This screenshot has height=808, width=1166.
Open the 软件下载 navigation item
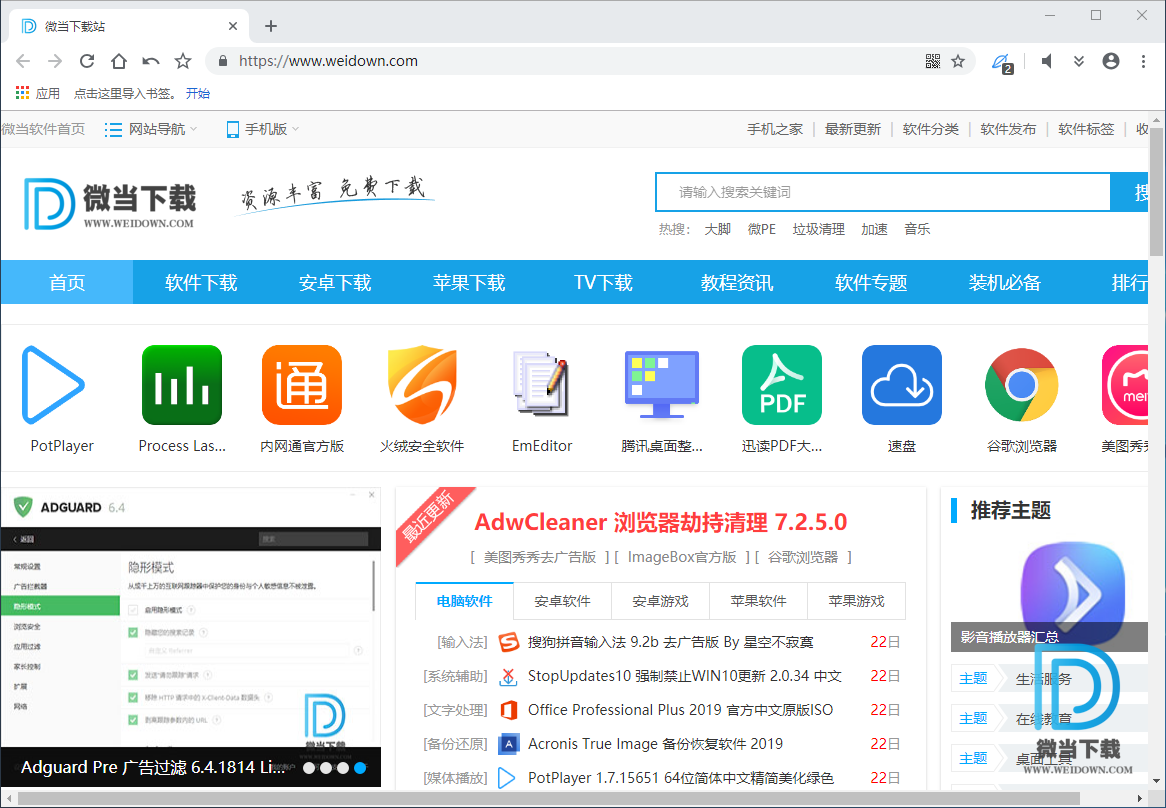[x=201, y=282]
